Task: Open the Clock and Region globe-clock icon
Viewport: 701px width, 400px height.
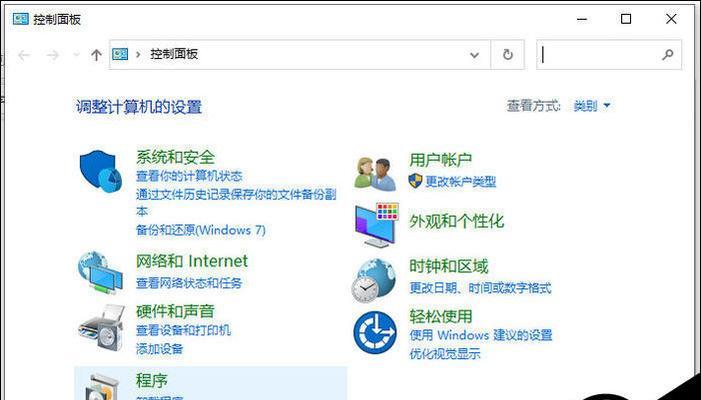Action: click(375, 281)
